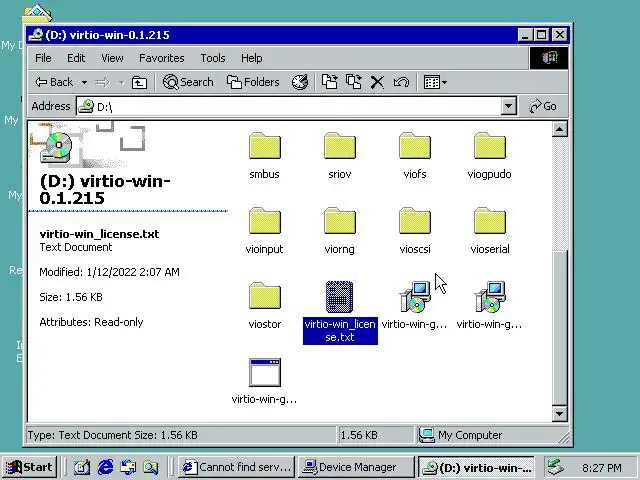Click the system tray hardware icon
Viewport: 640px width, 480px height.
pyautogui.click(x=556, y=467)
